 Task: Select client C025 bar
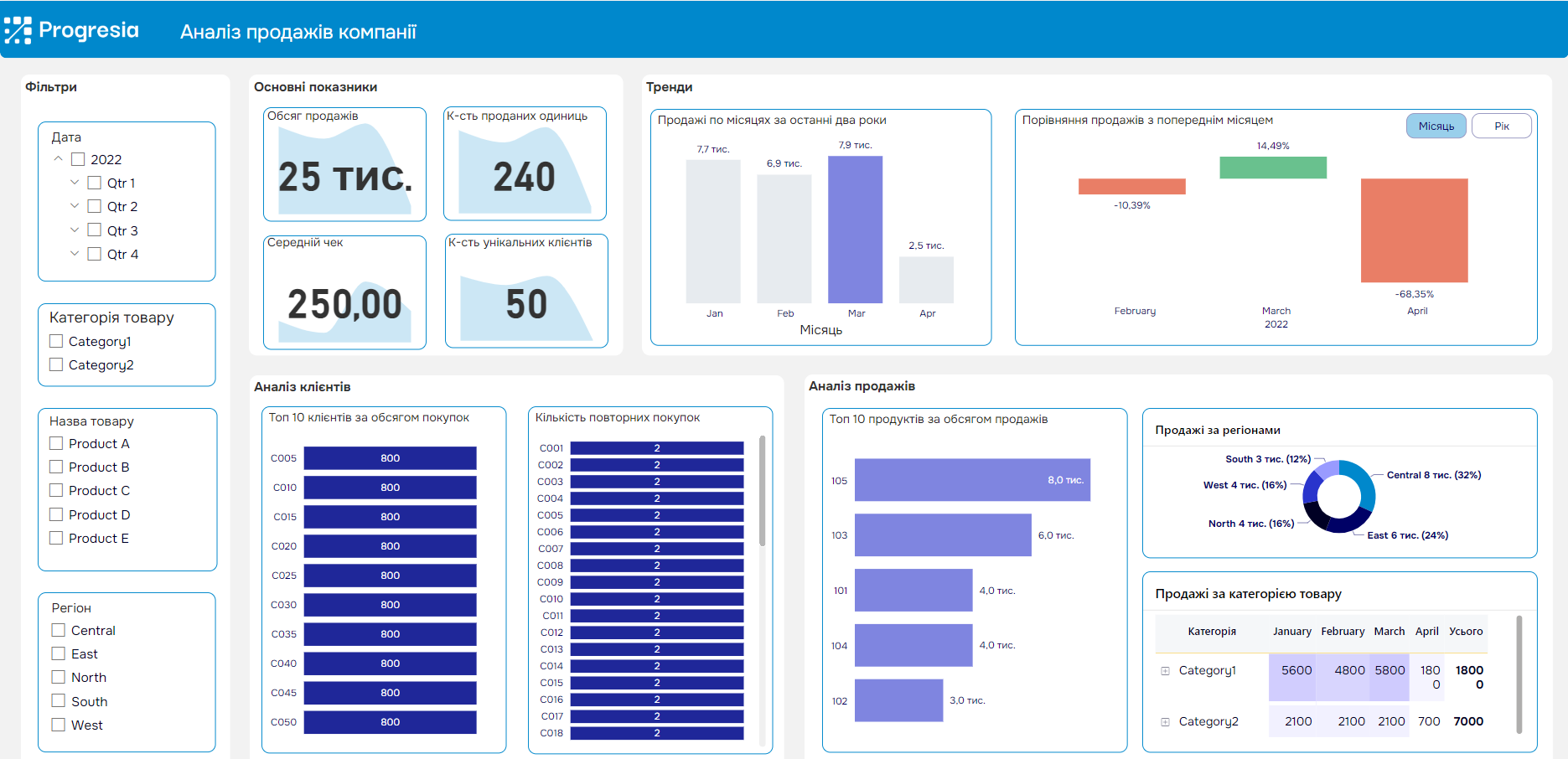tap(390, 576)
